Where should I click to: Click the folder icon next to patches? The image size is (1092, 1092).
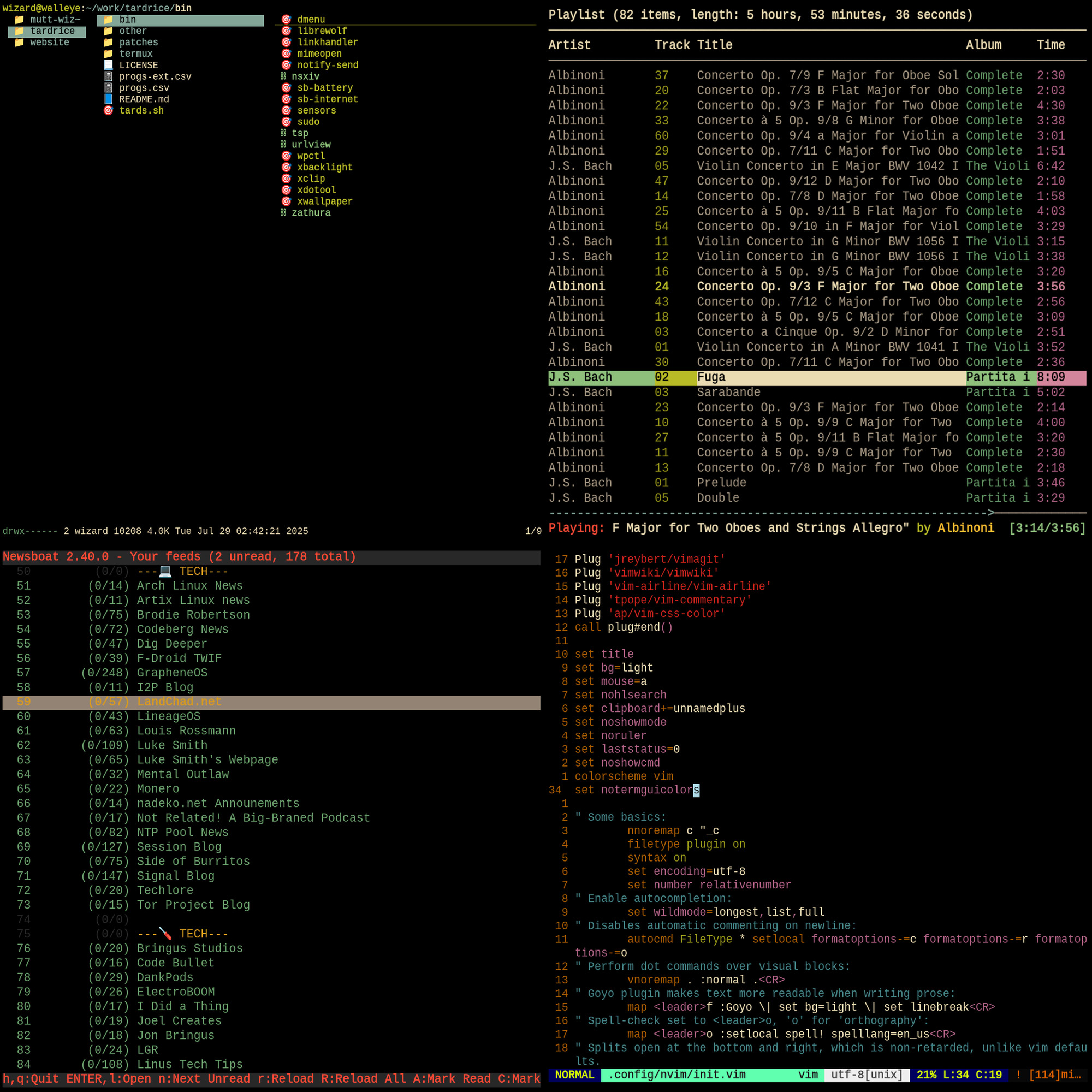coord(108,43)
